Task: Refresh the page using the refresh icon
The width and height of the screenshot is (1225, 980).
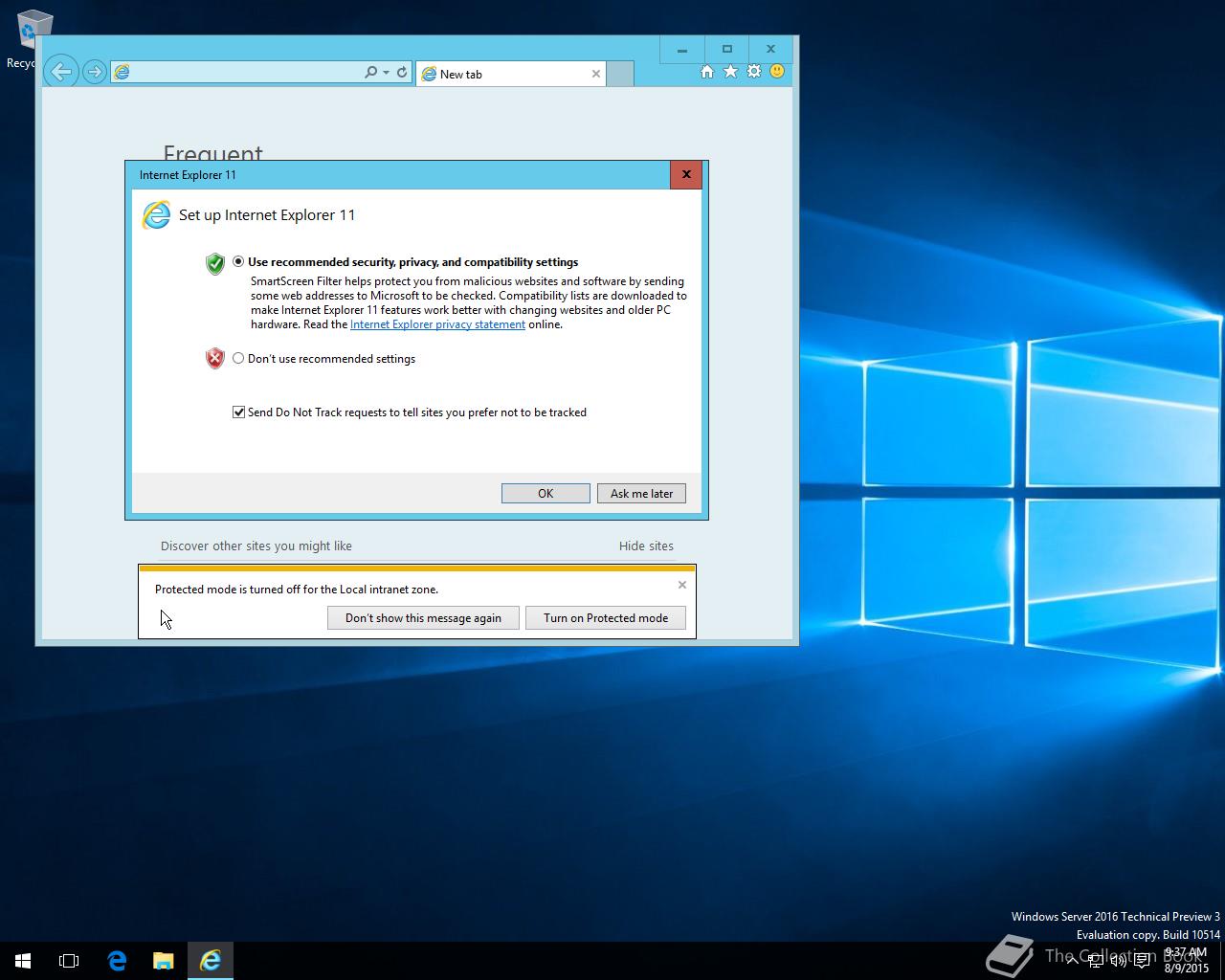Action: [x=402, y=71]
